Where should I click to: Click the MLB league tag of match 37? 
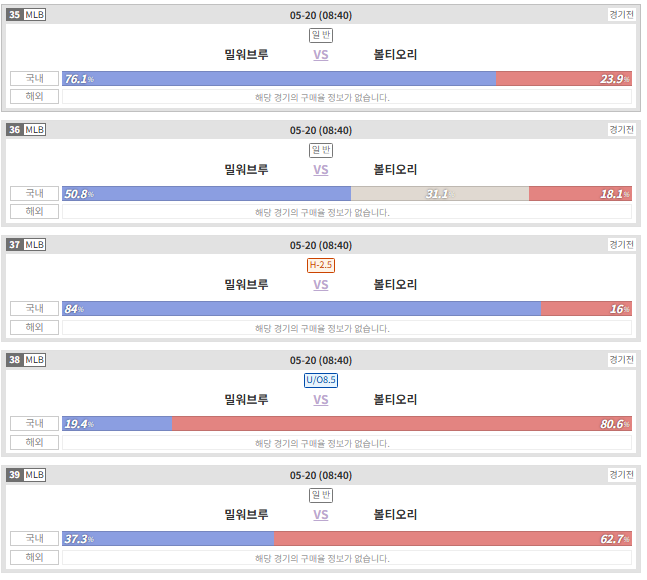coord(35,245)
